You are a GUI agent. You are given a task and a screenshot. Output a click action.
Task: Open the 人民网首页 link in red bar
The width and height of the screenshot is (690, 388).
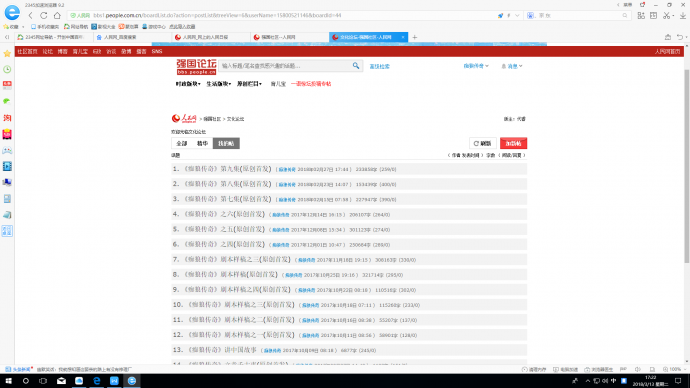(667, 51)
